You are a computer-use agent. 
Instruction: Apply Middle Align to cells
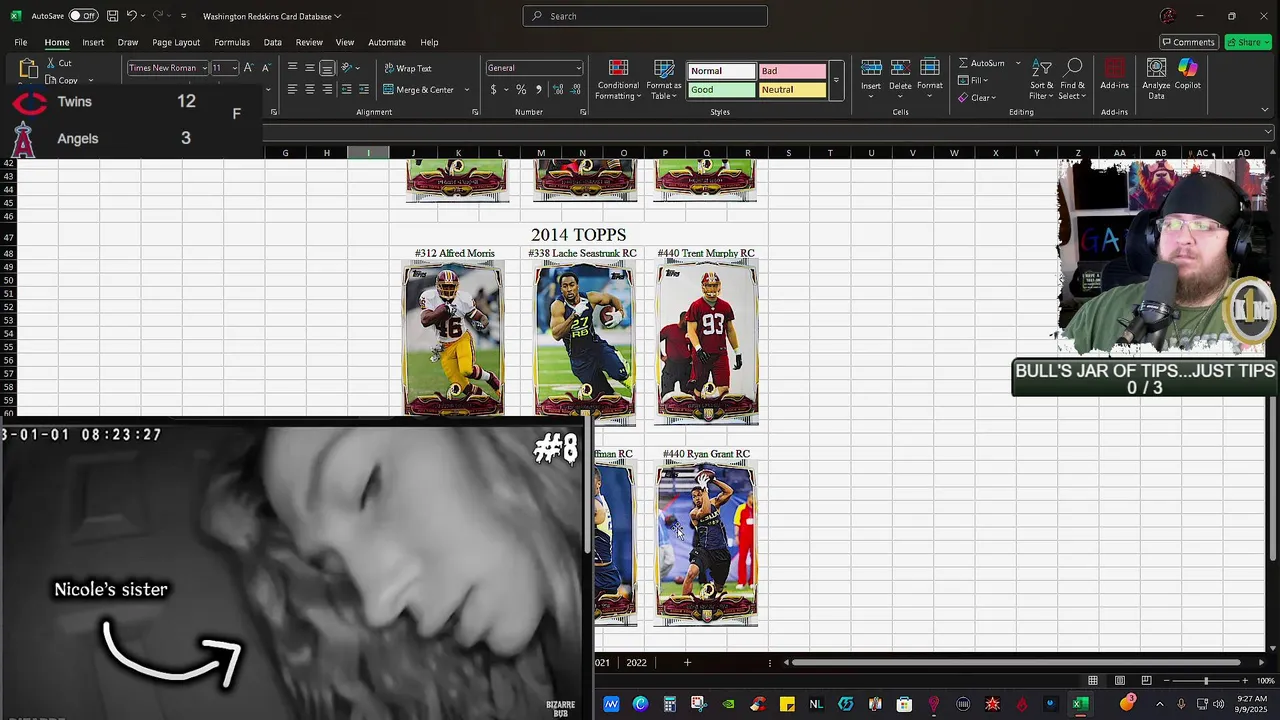pos(310,68)
